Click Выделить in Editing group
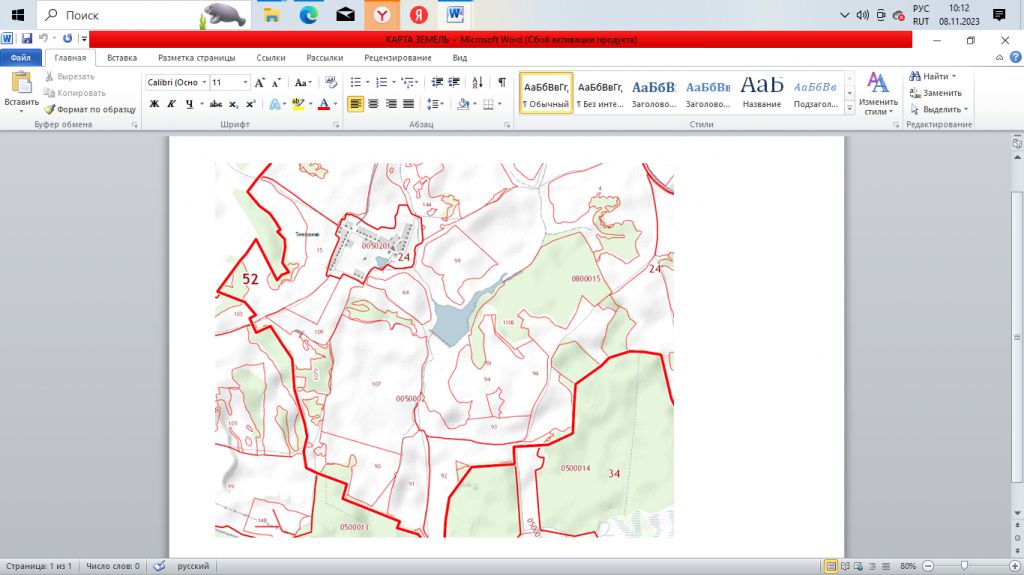The height and width of the screenshot is (575, 1024). (x=940, y=109)
